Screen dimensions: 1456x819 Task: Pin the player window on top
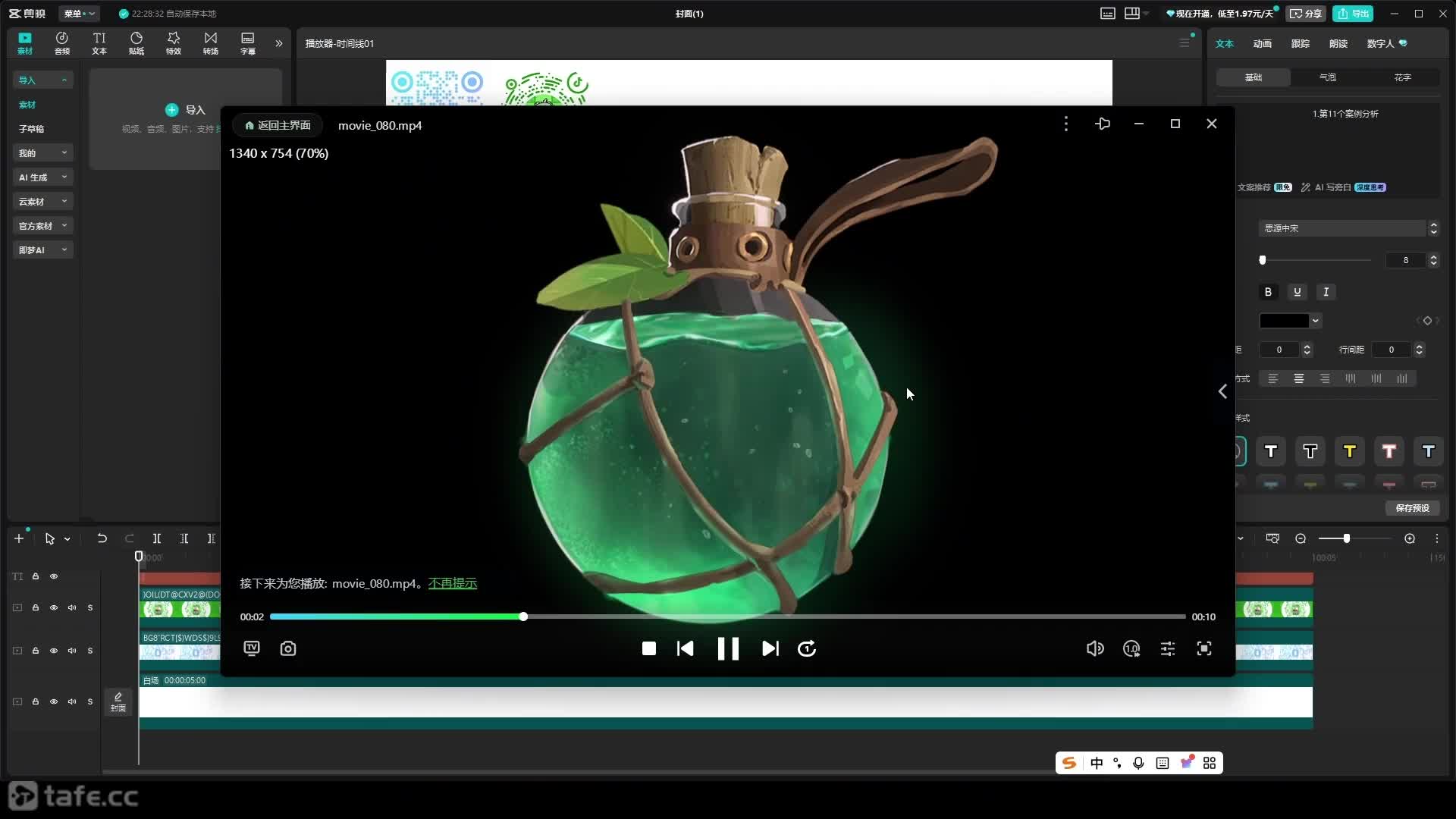(x=1103, y=124)
